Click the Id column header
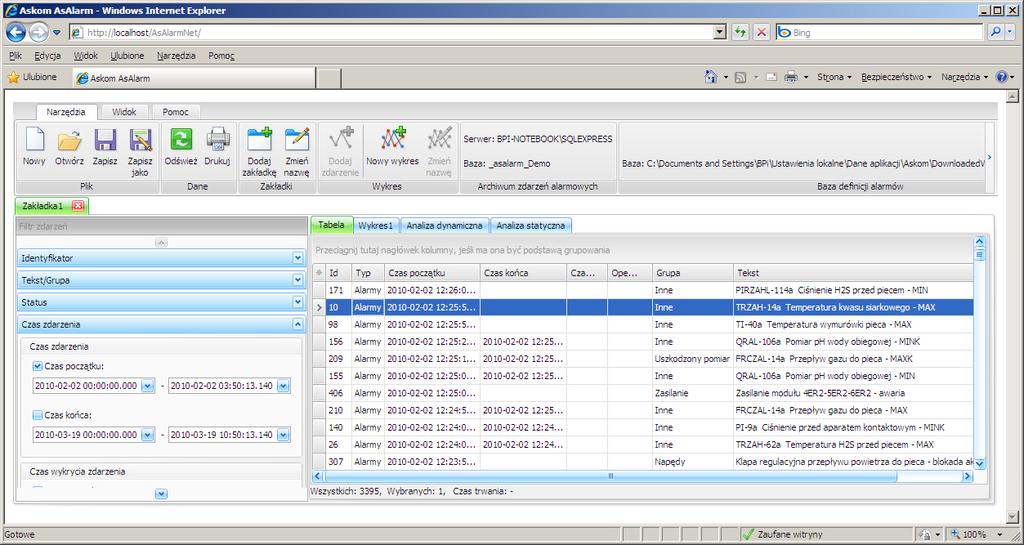 pyautogui.click(x=338, y=272)
